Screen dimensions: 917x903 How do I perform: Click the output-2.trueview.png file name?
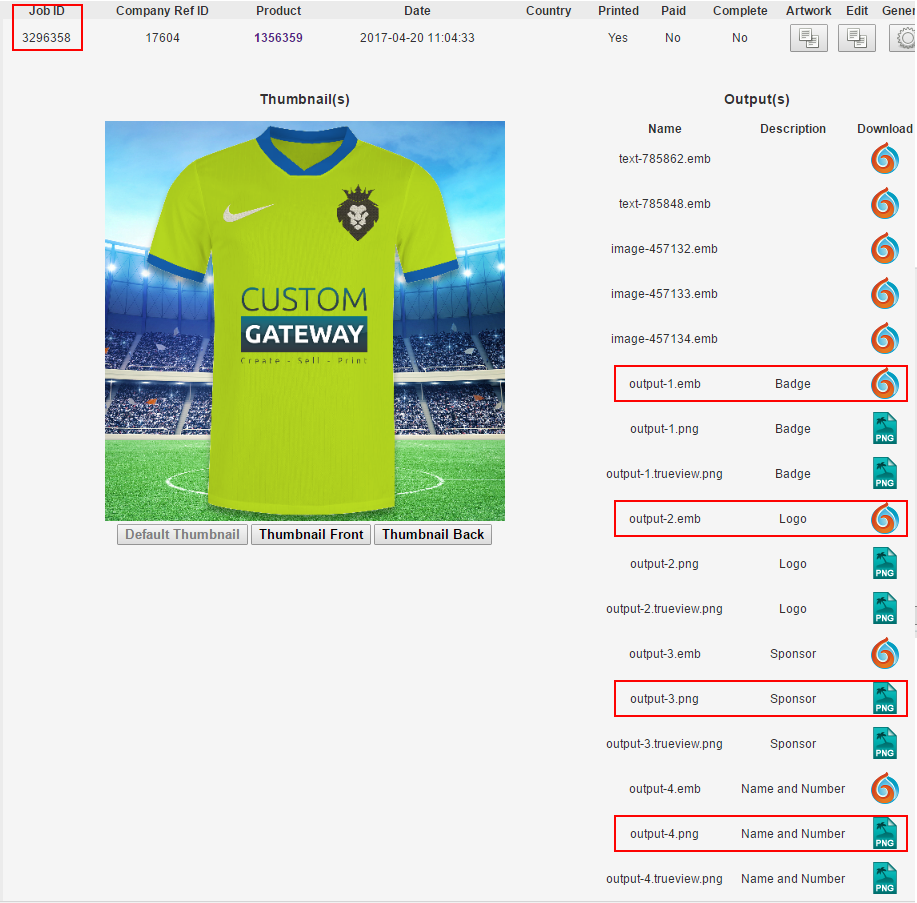(x=664, y=609)
